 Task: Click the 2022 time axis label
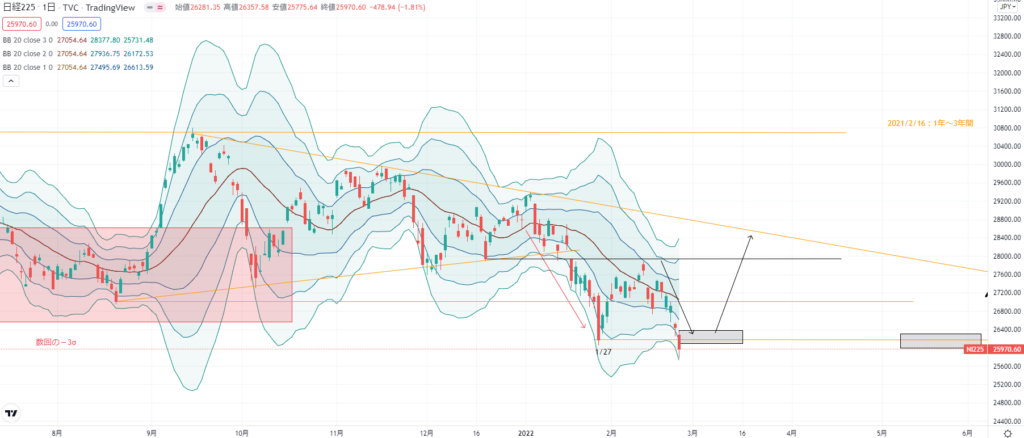tap(524, 433)
